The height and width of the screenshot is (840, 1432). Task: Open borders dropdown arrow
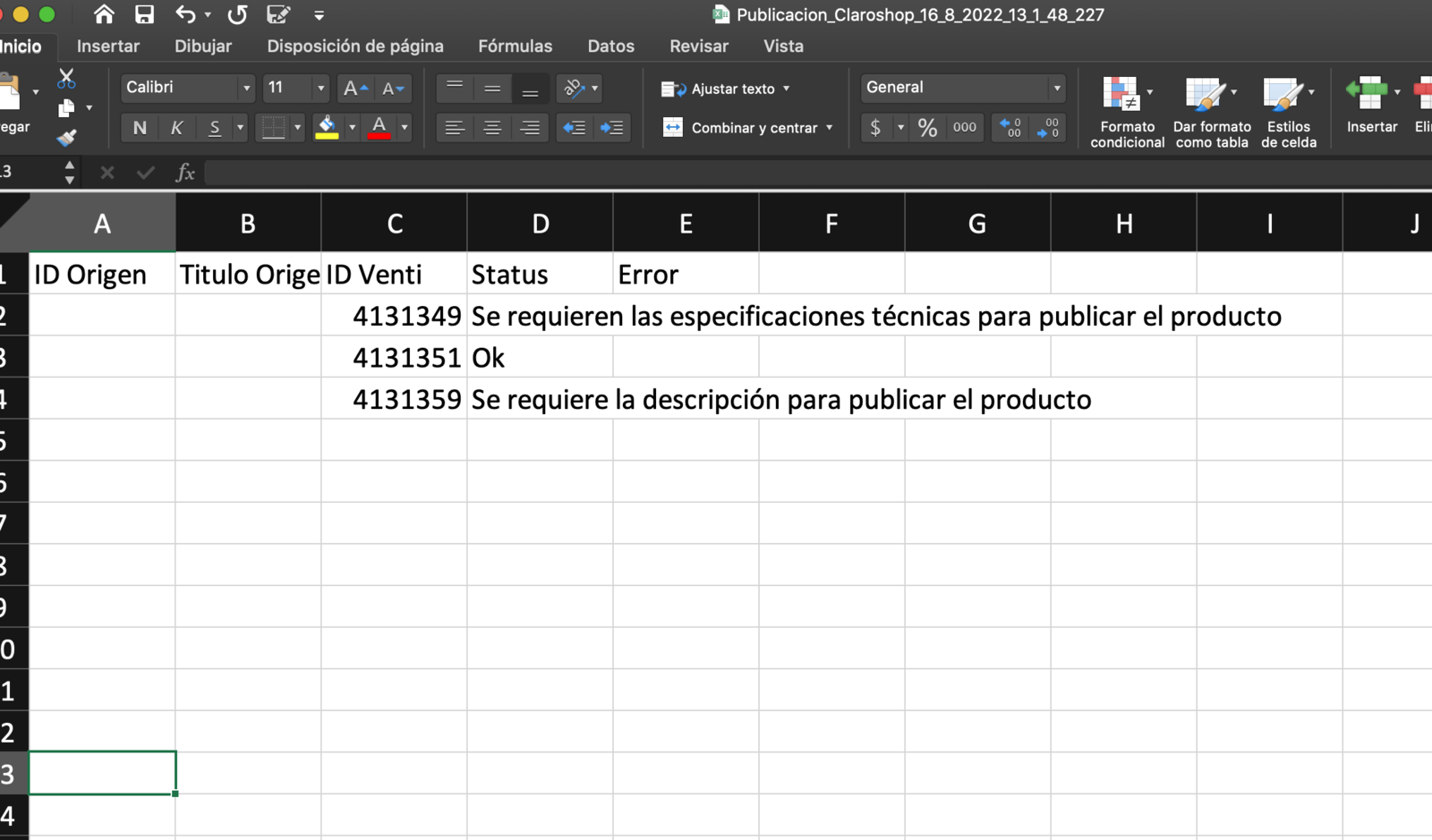[297, 128]
